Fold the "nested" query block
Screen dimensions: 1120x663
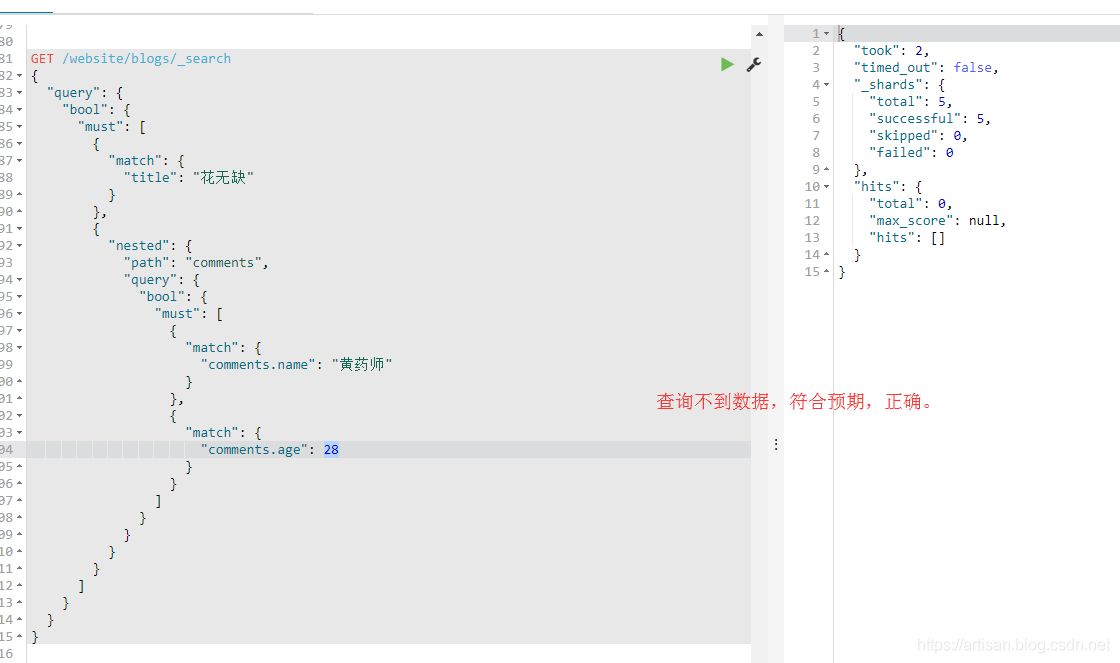pos(21,245)
